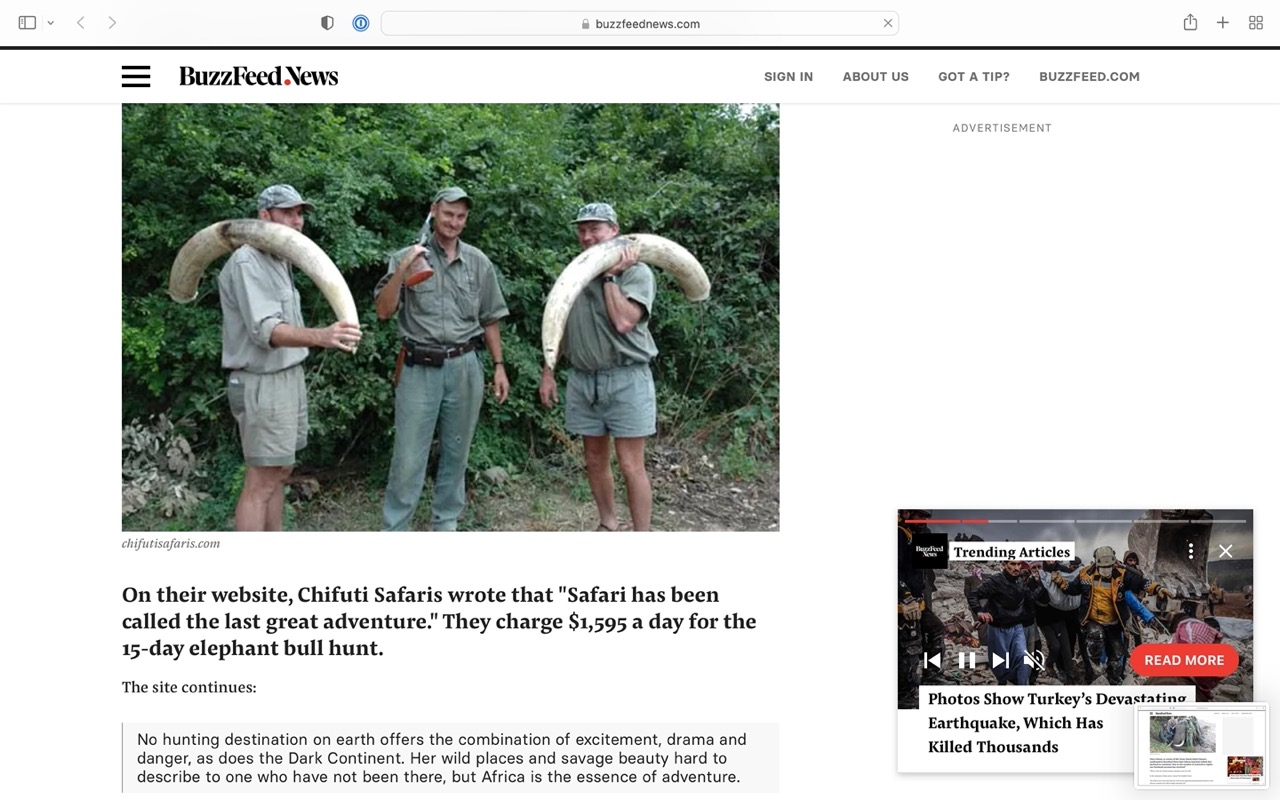
Task: Open the SIGN IN menu link
Action: pos(788,76)
